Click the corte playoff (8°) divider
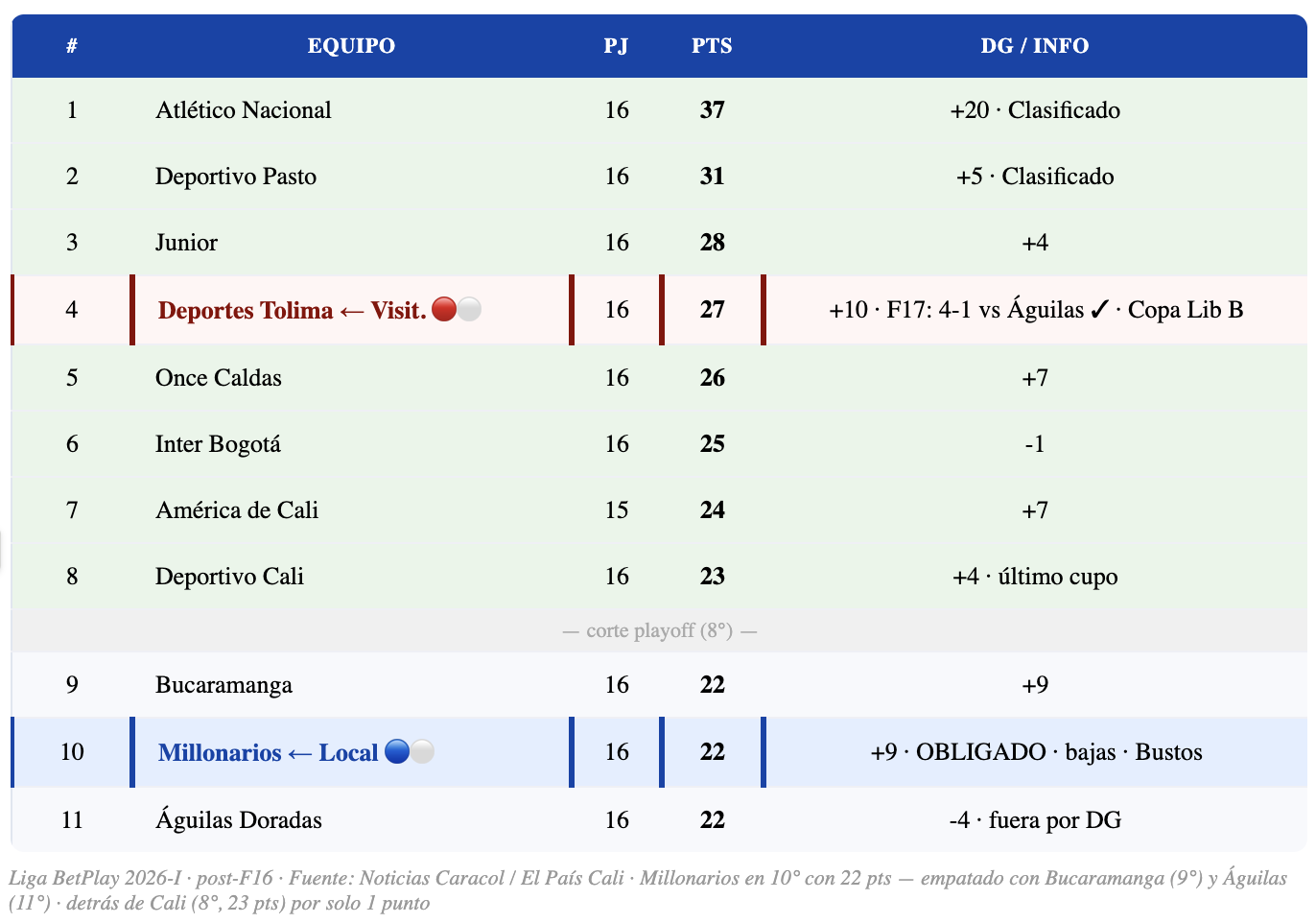This screenshot has height=923, width=1316. [x=659, y=630]
